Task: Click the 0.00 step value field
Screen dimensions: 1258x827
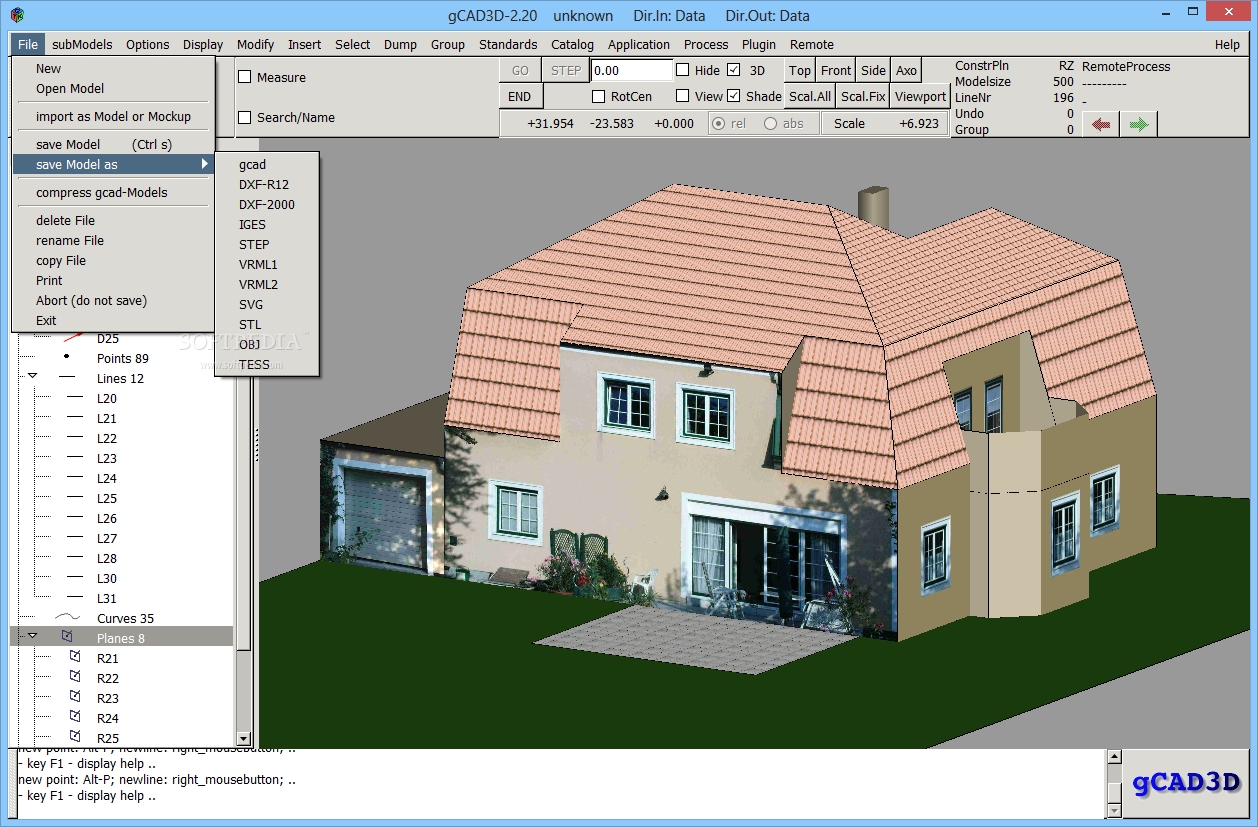Action: point(632,70)
